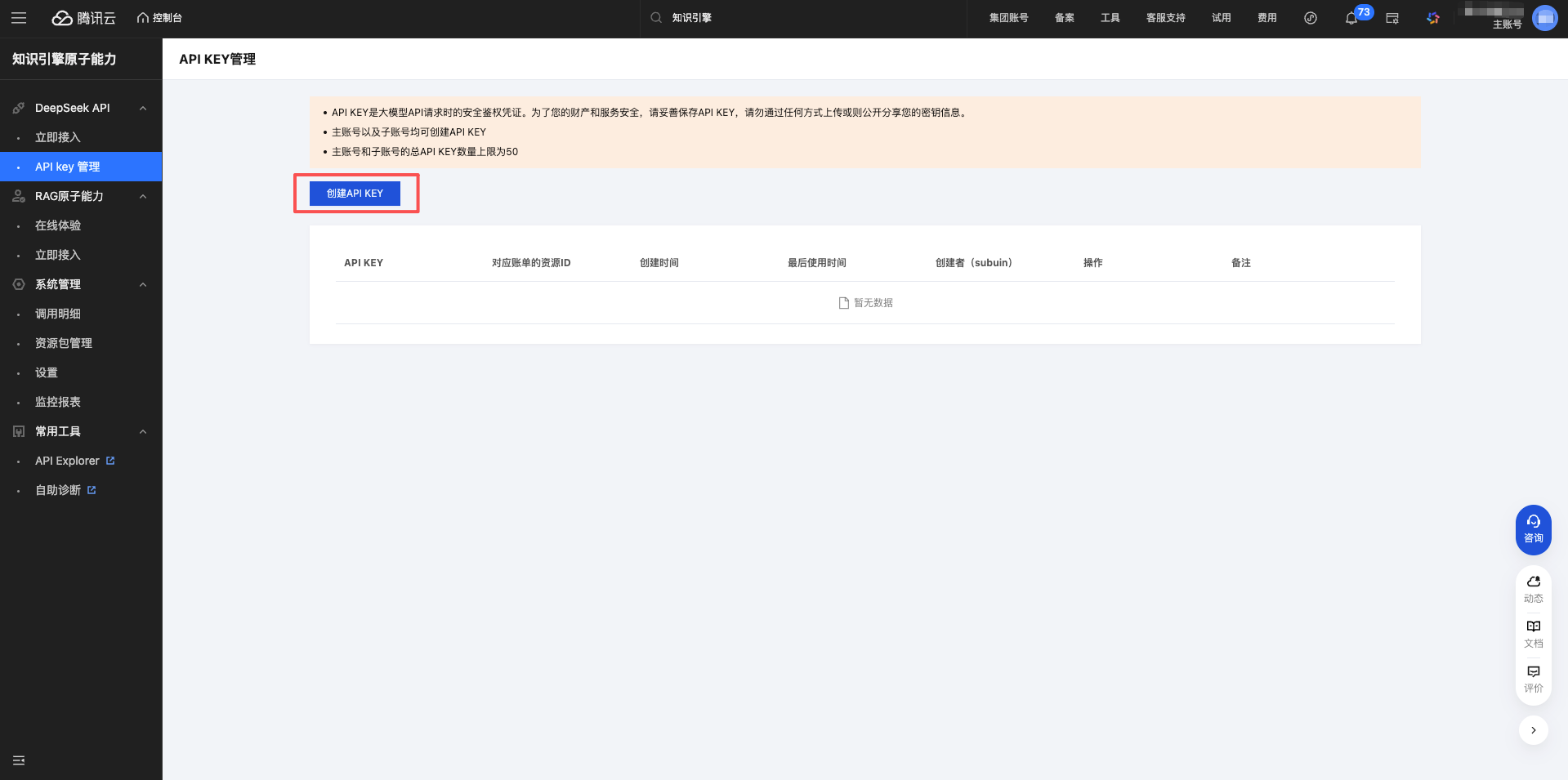Collapse the 系统管理 sidebar section
Image resolution: width=1568 pixels, height=780 pixels.
coord(144,284)
